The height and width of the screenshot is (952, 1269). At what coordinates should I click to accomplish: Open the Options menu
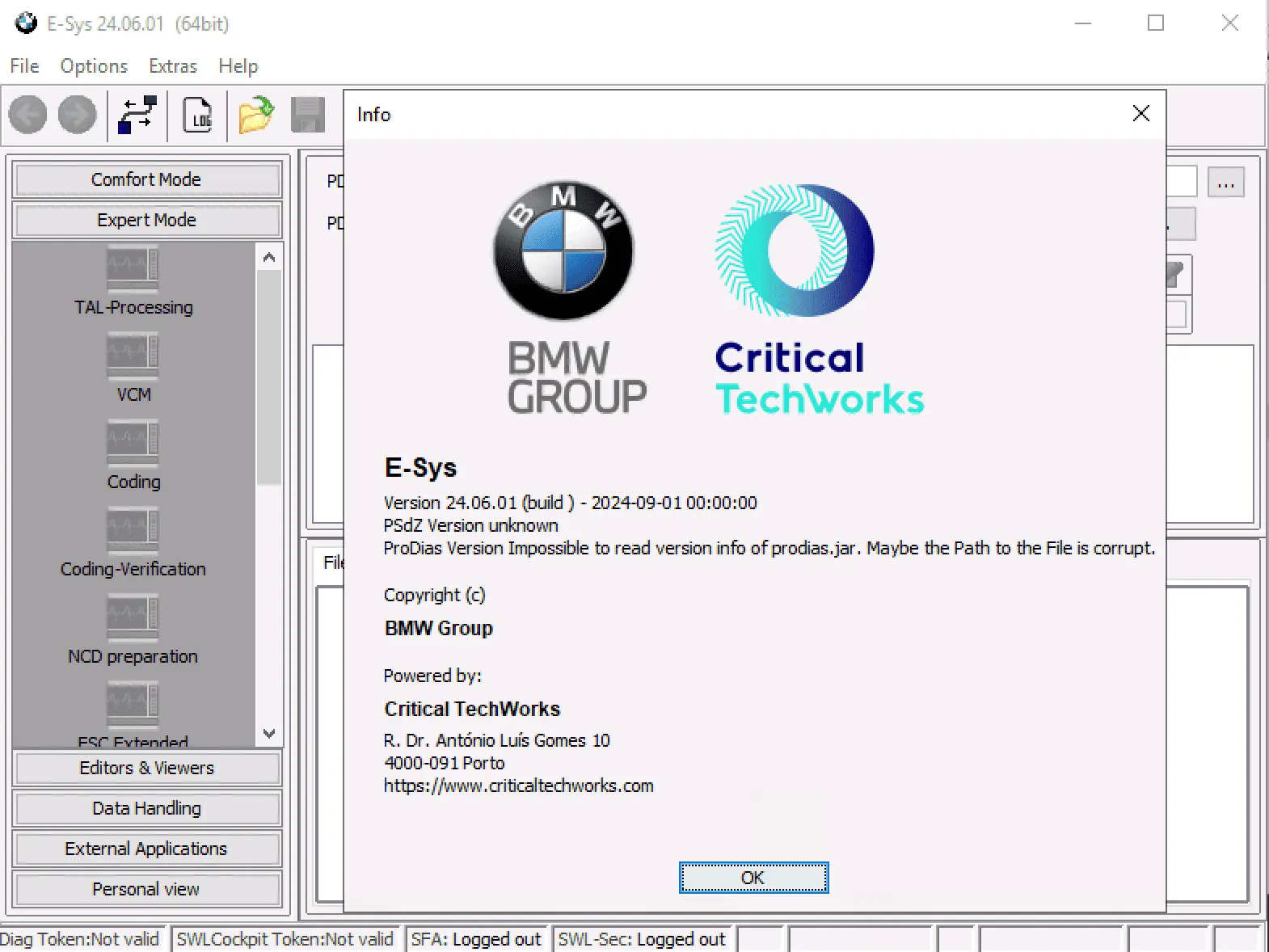pos(94,66)
